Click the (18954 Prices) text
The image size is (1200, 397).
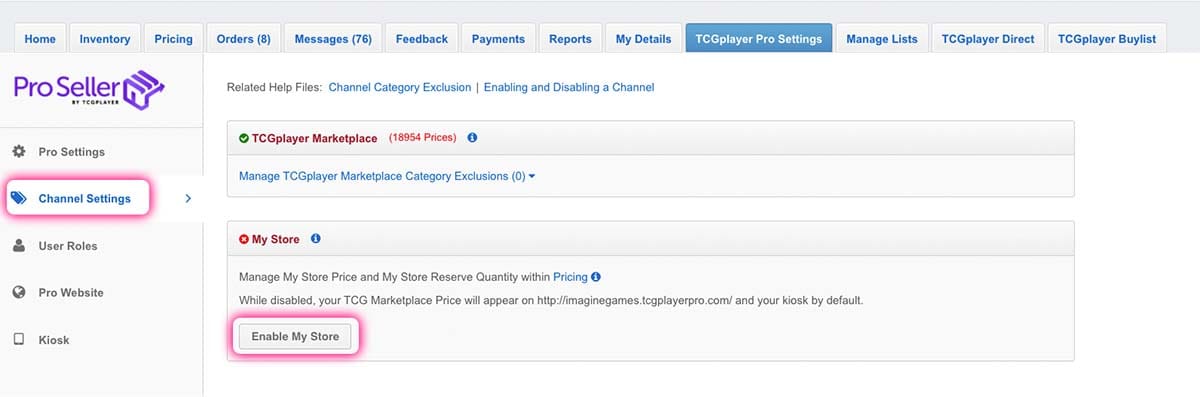(422, 138)
